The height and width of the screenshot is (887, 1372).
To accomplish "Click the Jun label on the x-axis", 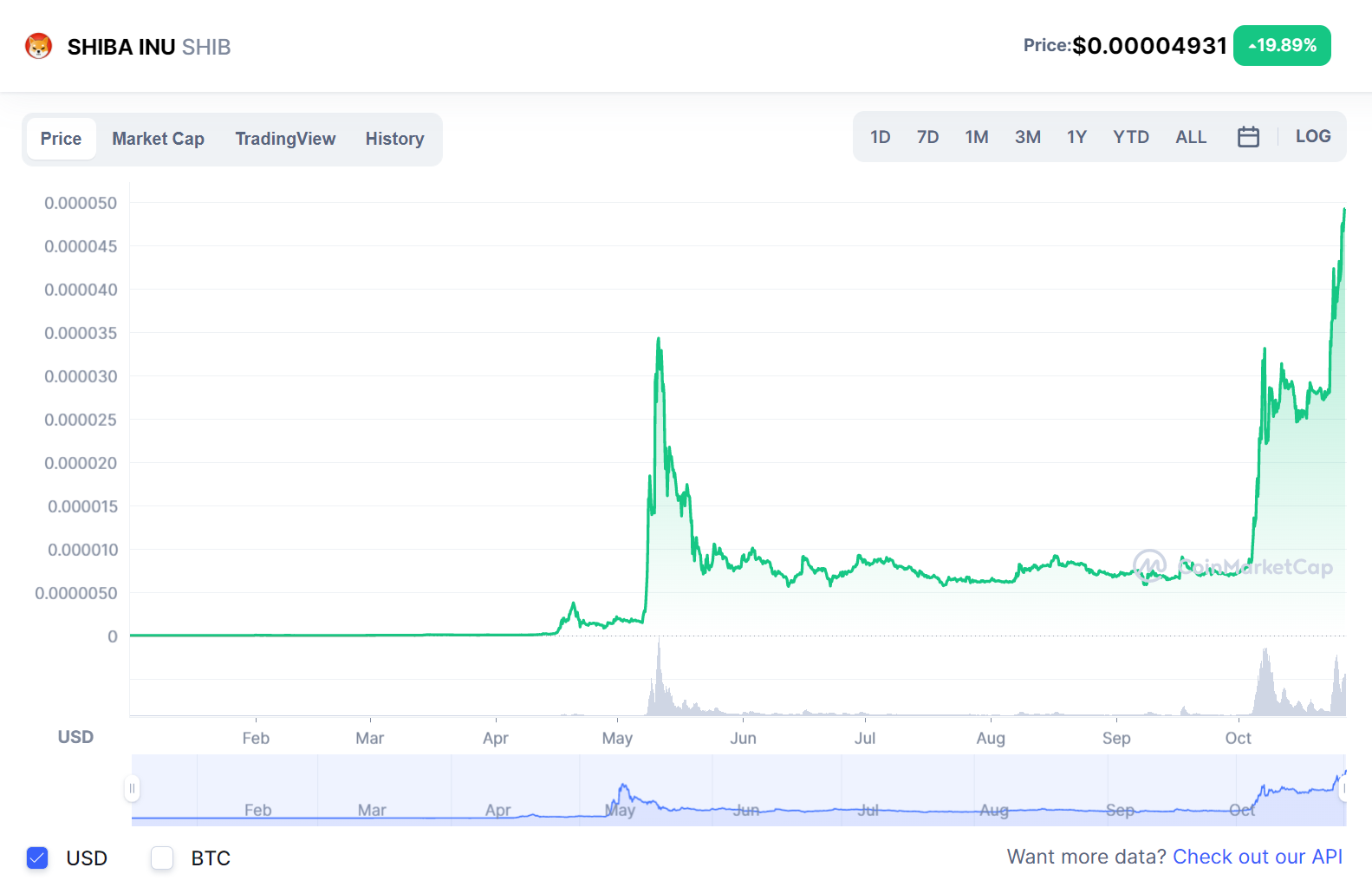I will click(x=743, y=738).
